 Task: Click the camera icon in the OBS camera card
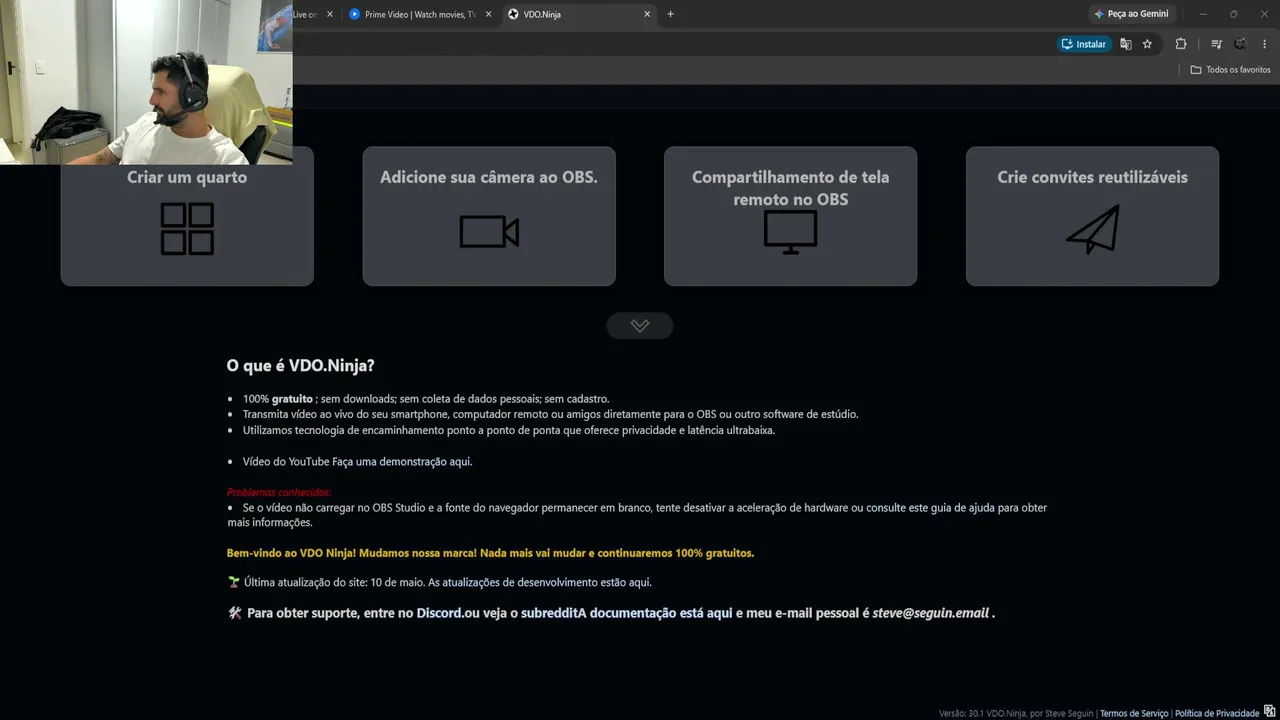coord(489,231)
